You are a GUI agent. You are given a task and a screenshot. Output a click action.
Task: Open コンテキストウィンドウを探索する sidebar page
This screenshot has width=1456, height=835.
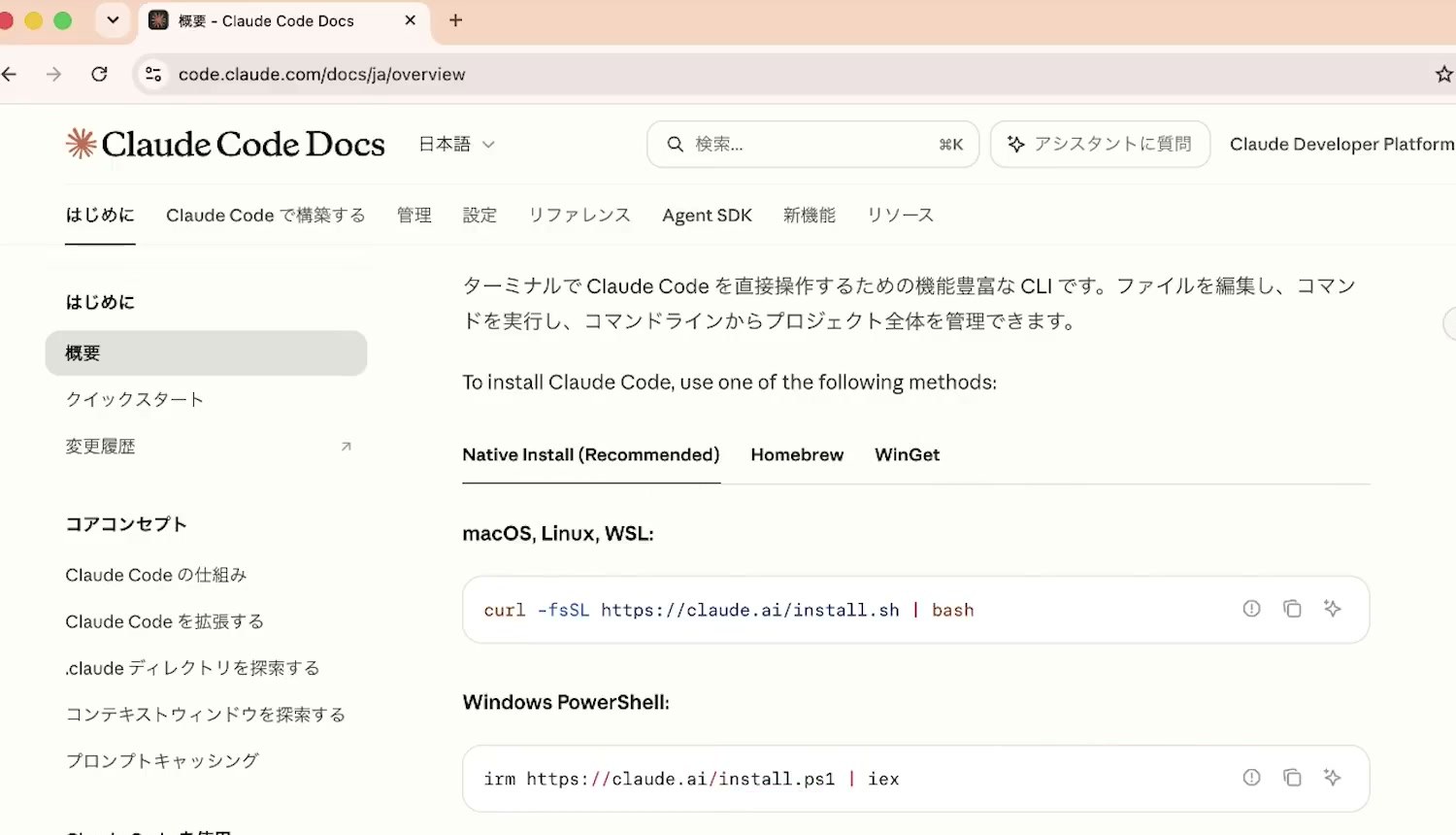206,715
